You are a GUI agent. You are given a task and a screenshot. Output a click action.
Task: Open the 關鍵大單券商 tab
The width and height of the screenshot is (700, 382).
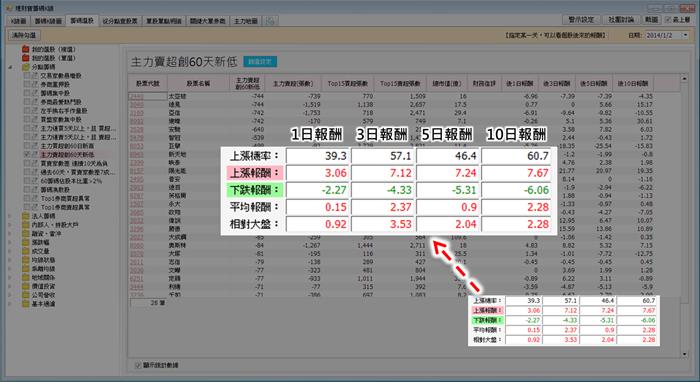(x=208, y=21)
